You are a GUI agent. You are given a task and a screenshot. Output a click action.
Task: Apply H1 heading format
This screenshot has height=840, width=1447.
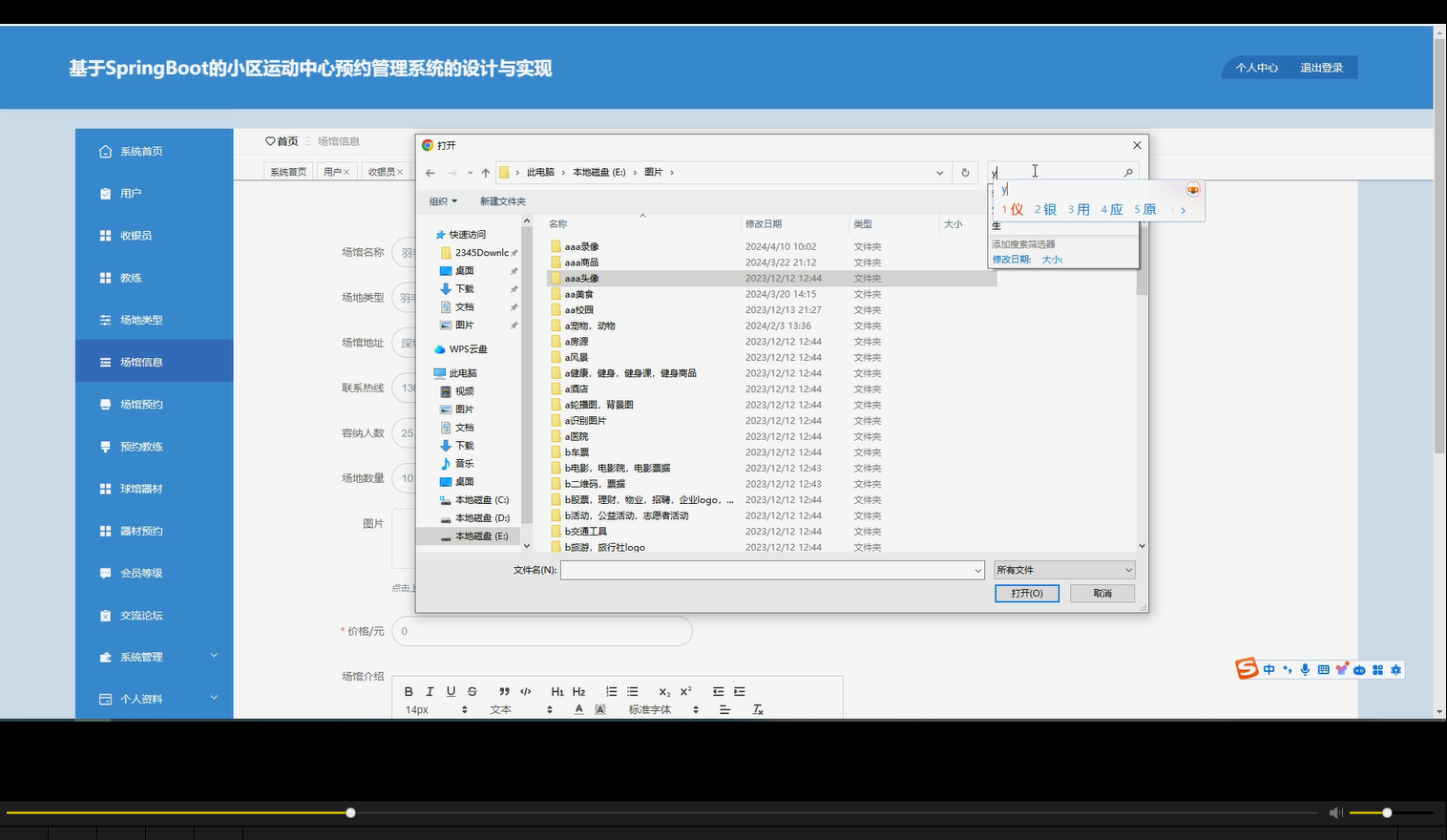[557, 690]
